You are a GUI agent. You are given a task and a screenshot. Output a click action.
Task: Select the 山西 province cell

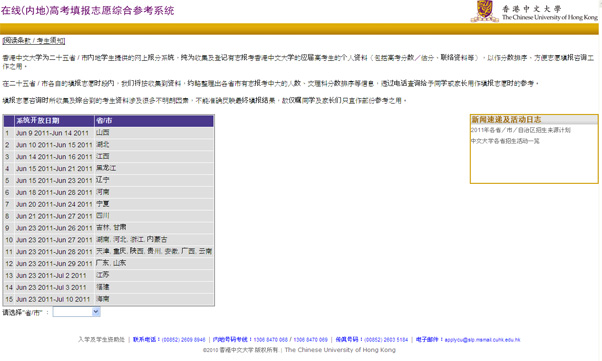[154, 133]
